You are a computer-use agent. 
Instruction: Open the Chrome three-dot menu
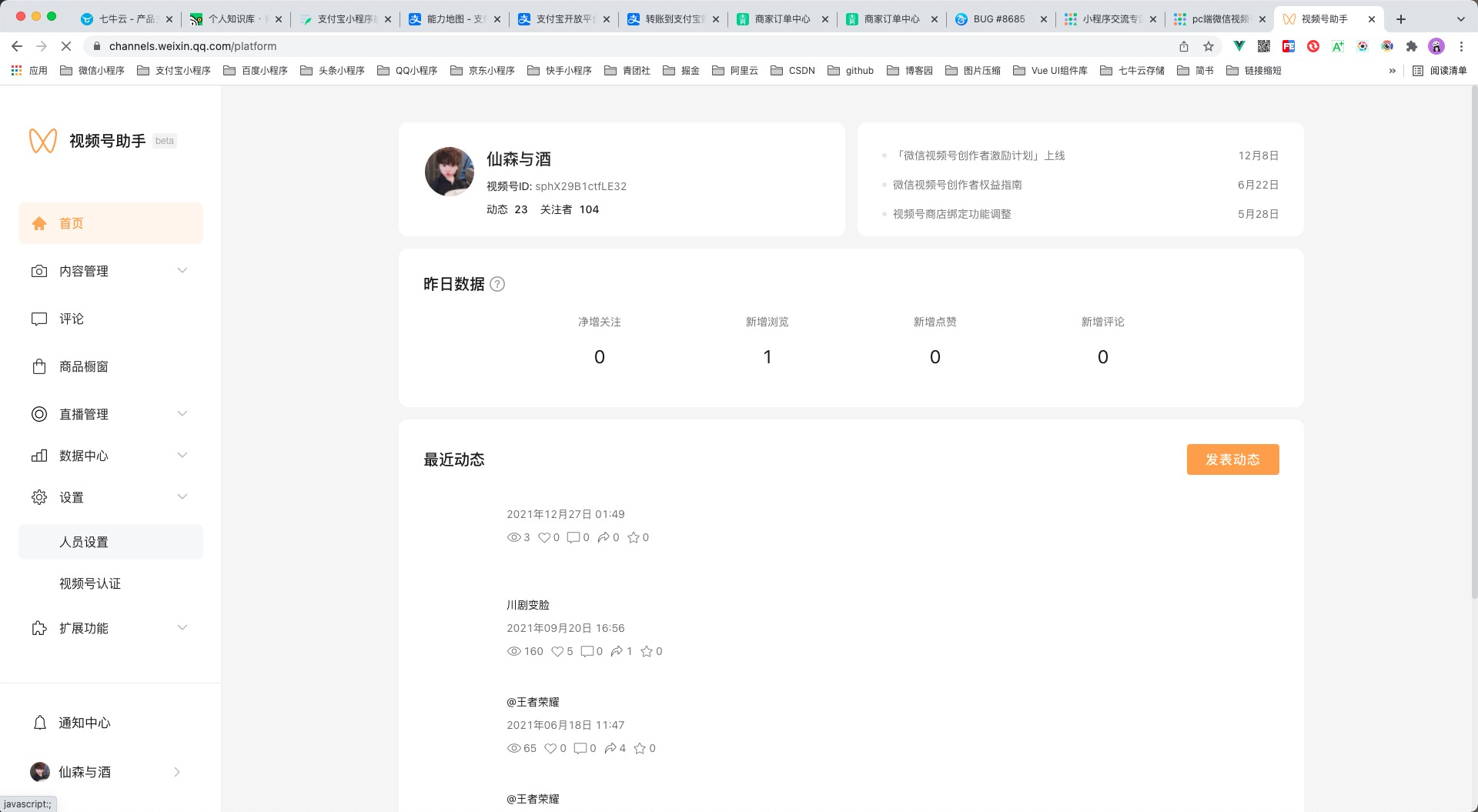(x=1461, y=46)
